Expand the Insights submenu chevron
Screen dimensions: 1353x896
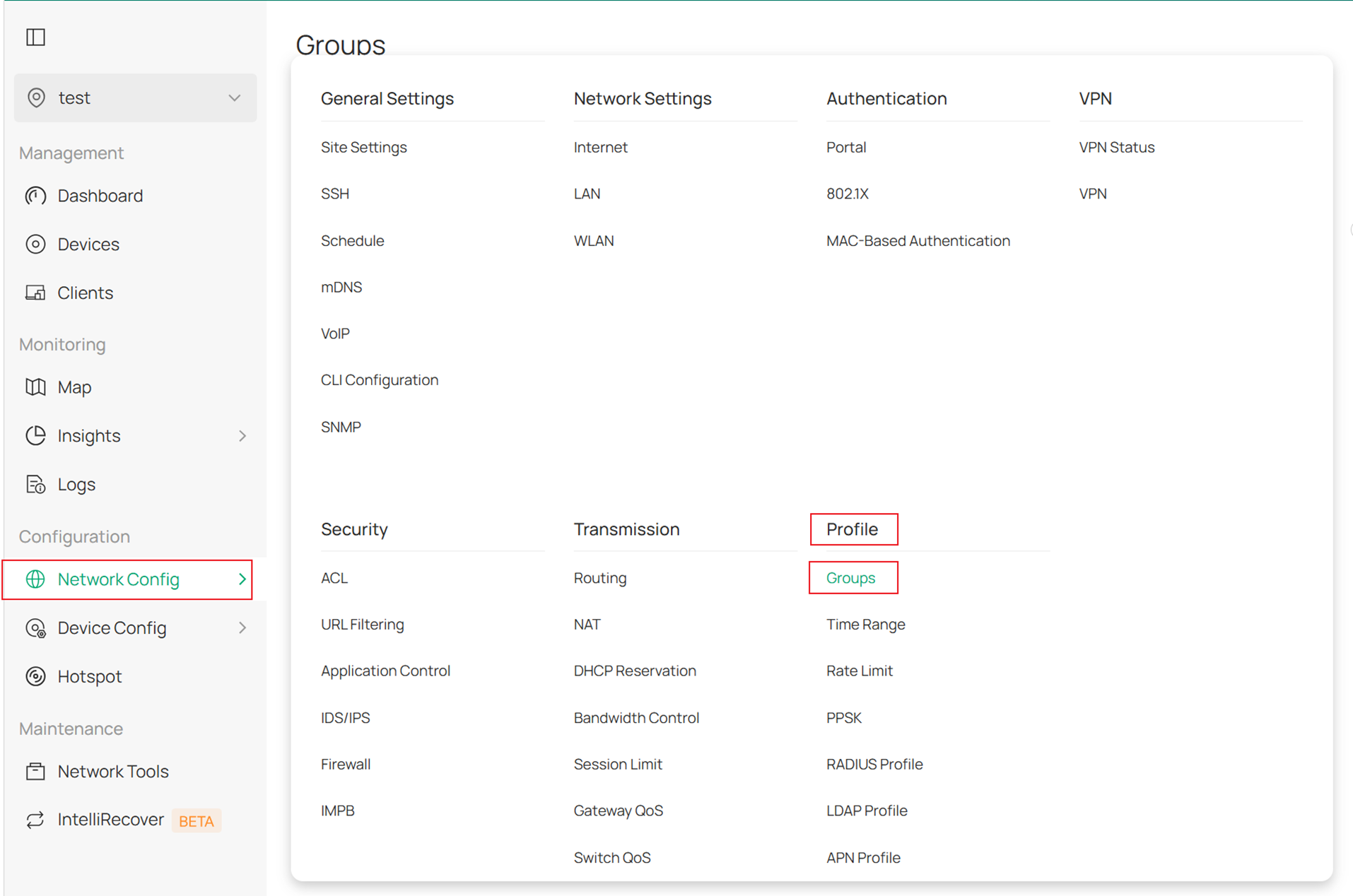click(x=243, y=436)
